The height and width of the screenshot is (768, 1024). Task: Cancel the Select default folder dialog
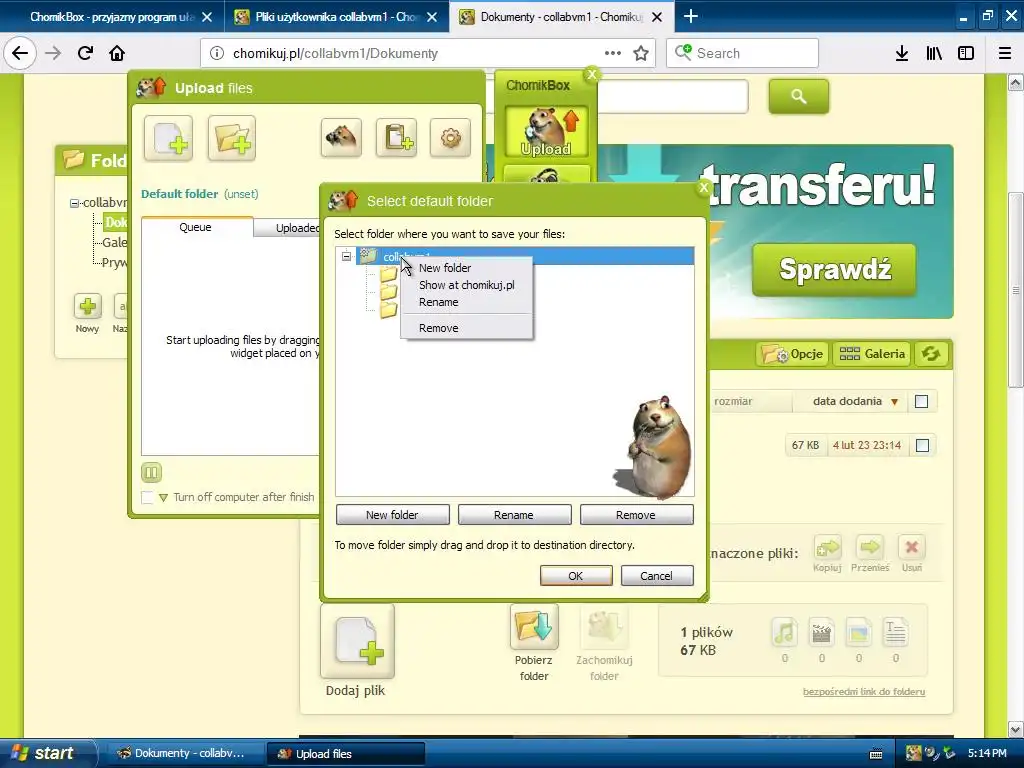[656, 575]
